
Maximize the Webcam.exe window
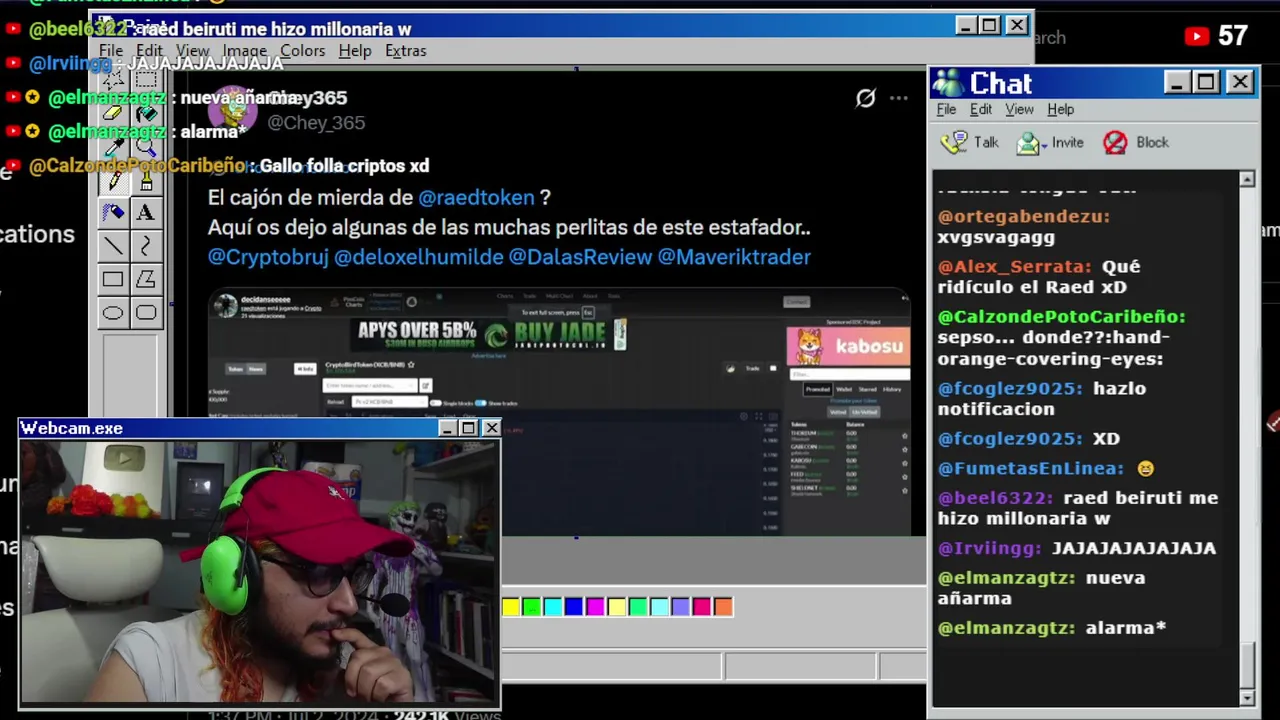pos(468,428)
